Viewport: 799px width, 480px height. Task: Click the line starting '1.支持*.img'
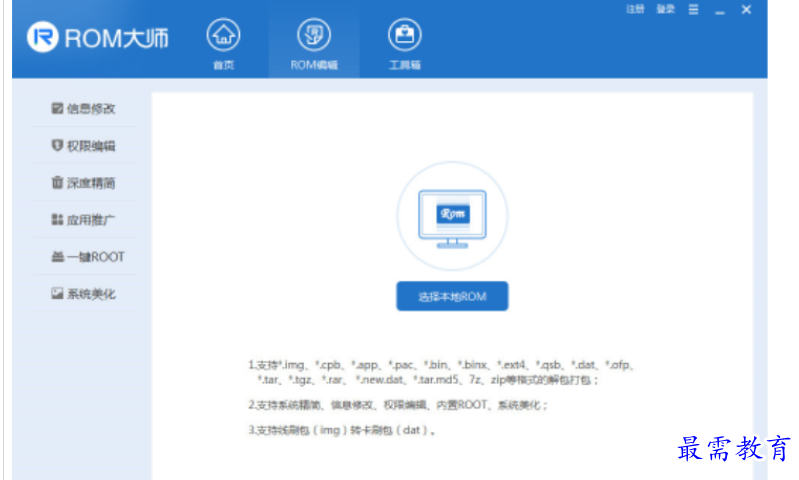441,365
